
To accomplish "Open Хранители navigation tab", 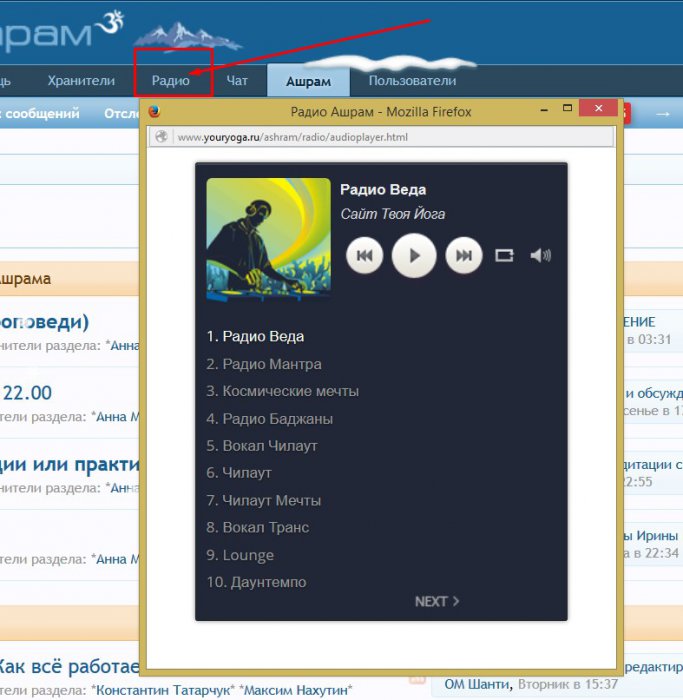I will click(81, 81).
